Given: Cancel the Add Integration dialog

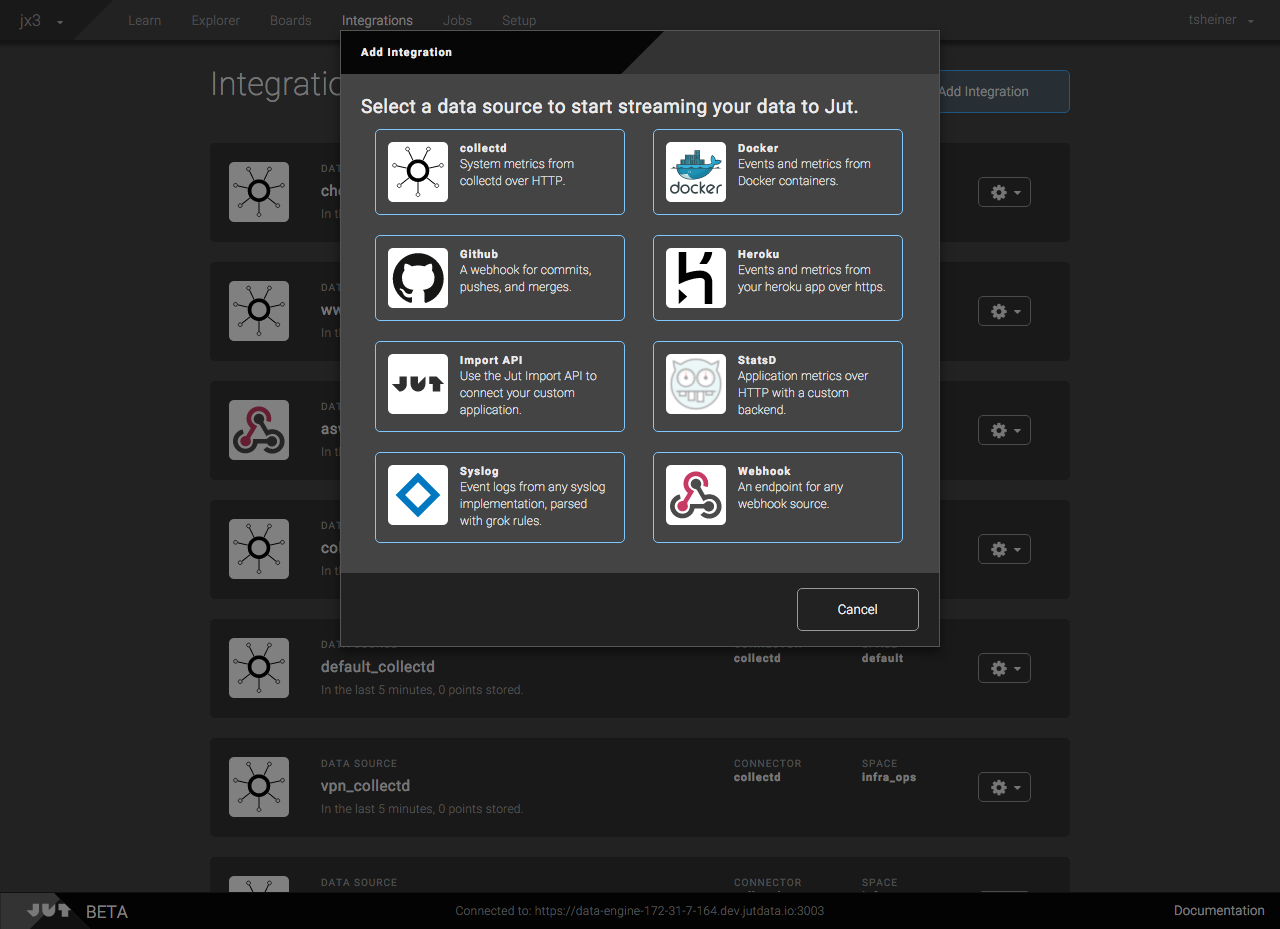Looking at the screenshot, I should coord(857,609).
